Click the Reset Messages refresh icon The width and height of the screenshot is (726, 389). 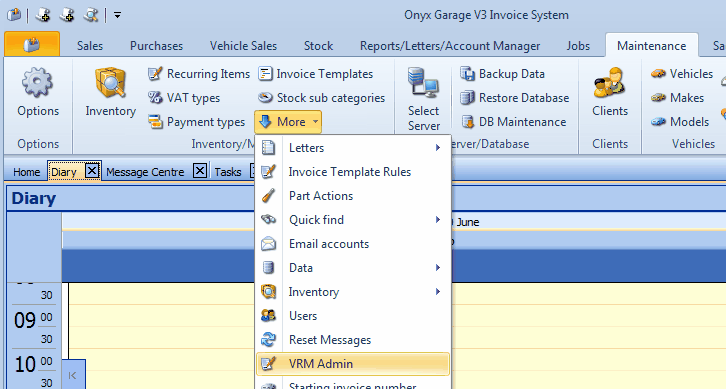tap(269, 340)
